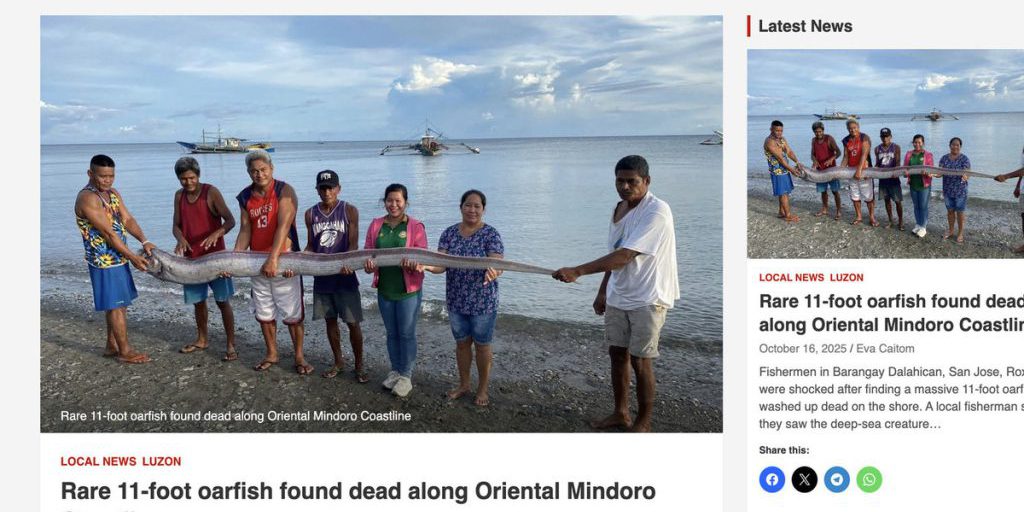The width and height of the screenshot is (1024, 512).
Task: Click the Latest News section heading
Action: [x=805, y=26]
